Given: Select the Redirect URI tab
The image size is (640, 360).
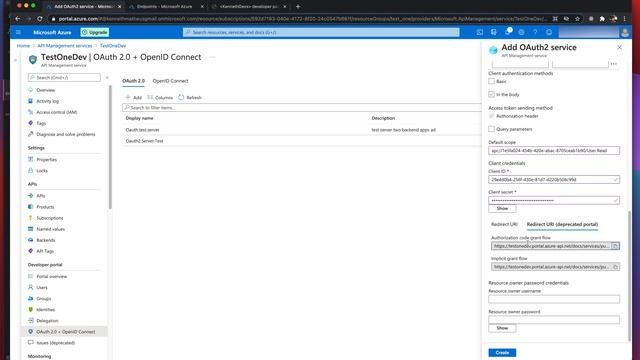Looking at the screenshot, I should click(504, 224).
